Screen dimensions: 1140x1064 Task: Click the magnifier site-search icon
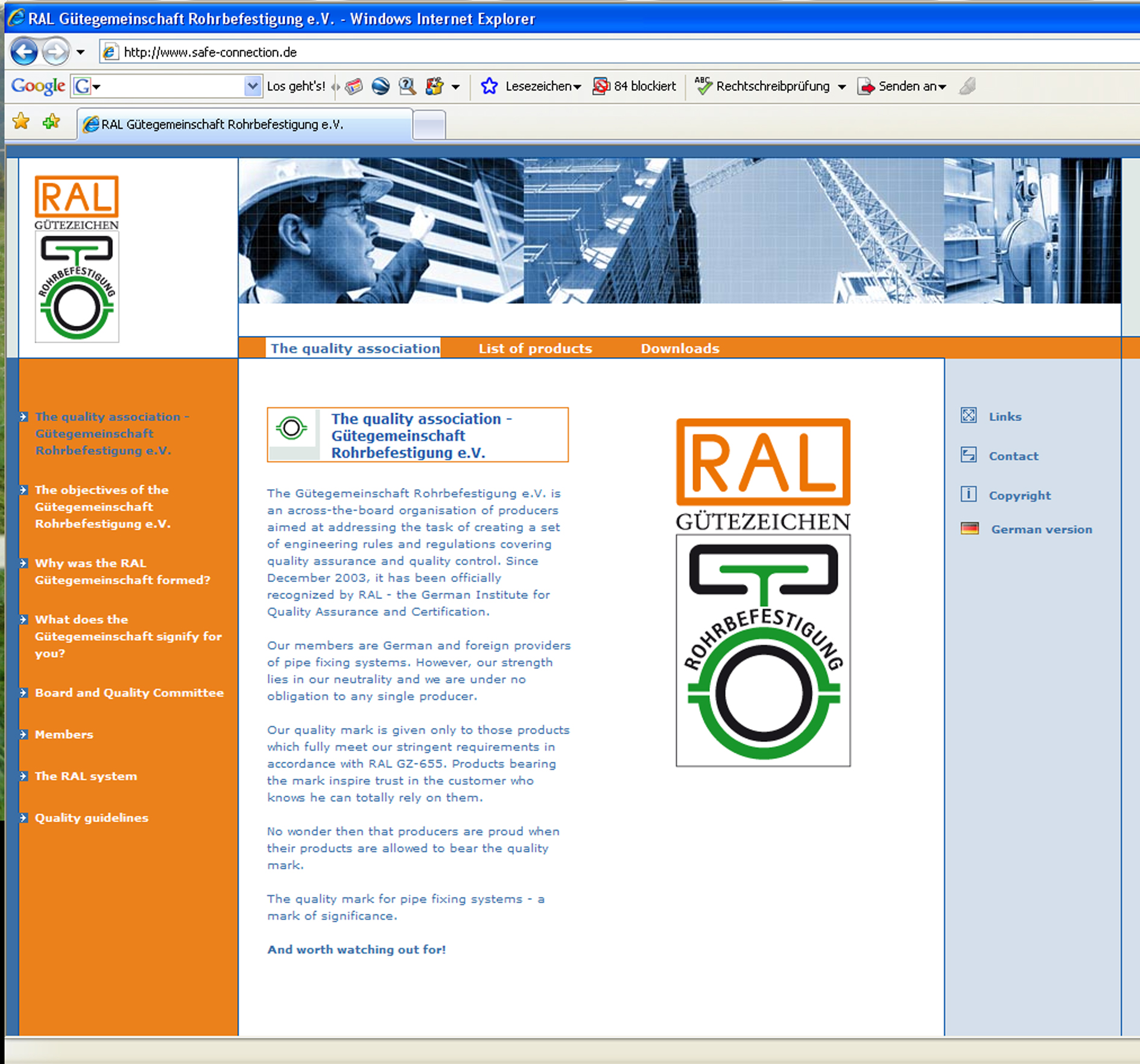[x=408, y=86]
